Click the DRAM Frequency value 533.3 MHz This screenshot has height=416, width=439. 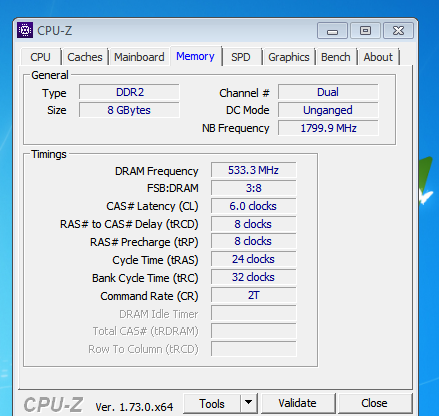[253, 170]
